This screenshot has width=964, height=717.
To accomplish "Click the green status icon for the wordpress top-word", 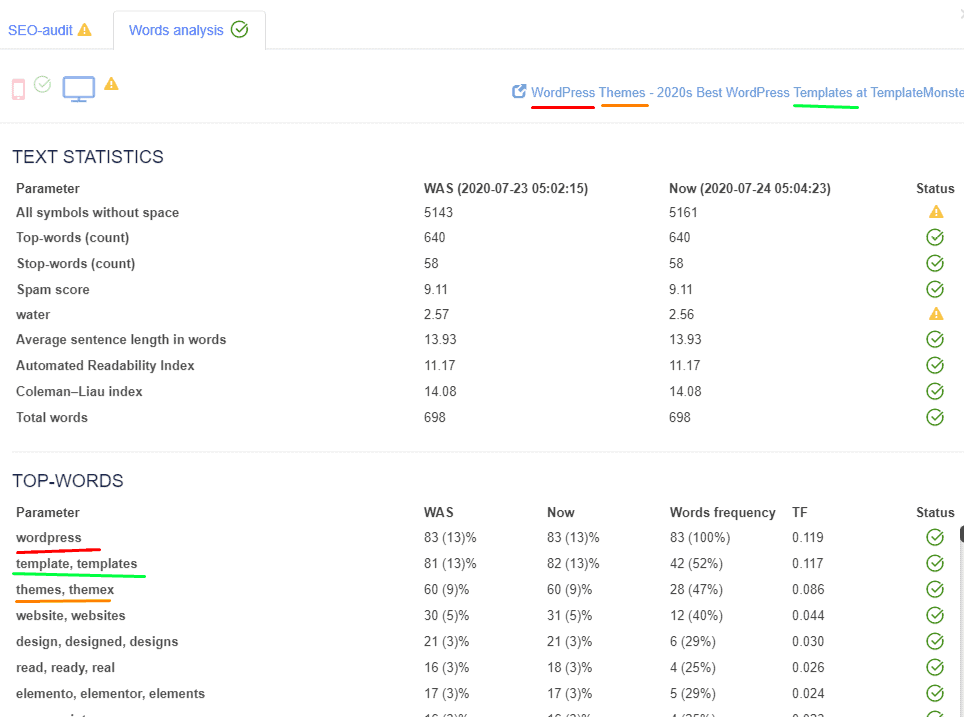I will pos(935,537).
